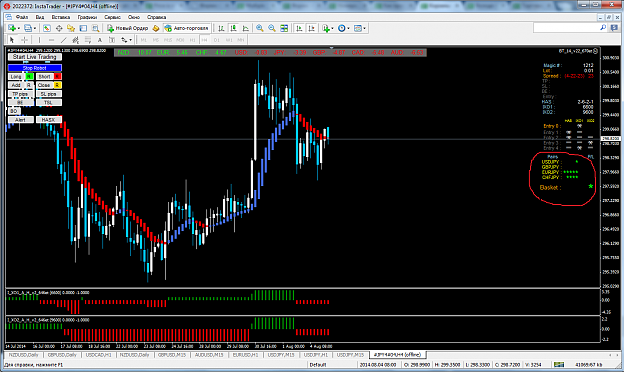Switch to the USDCAD,H1 chart tab

pos(99,355)
